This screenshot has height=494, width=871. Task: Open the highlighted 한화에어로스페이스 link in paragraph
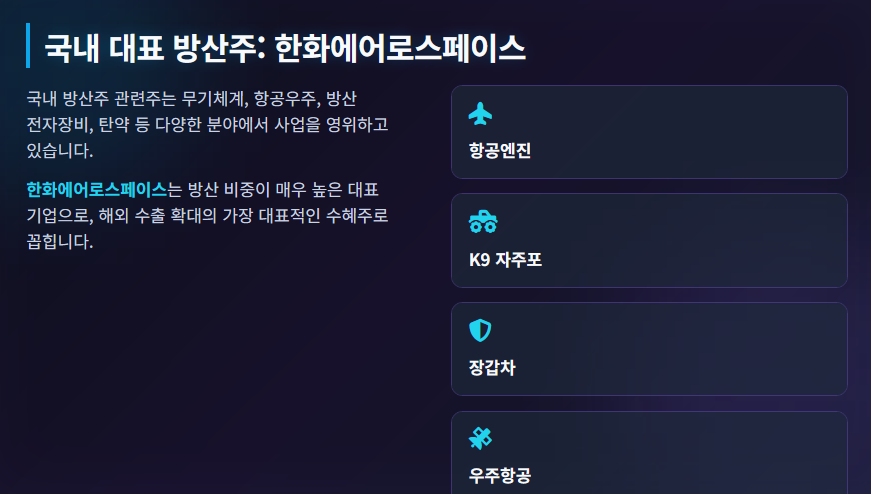click(x=97, y=190)
